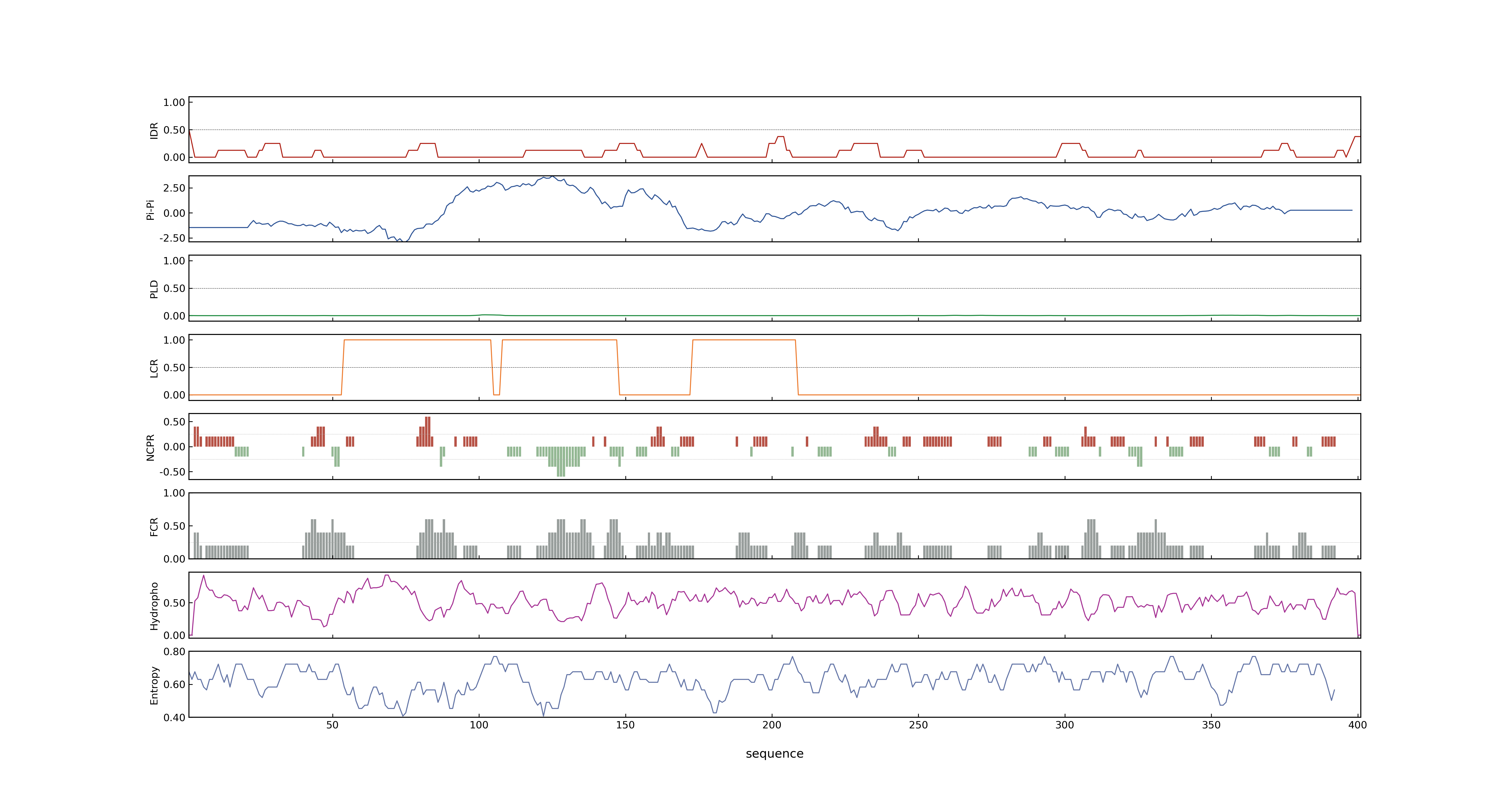Click the -0.50 tick of NCPR panel
The height and width of the screenshot is (806, 1512).
click(x=172, y=472)
